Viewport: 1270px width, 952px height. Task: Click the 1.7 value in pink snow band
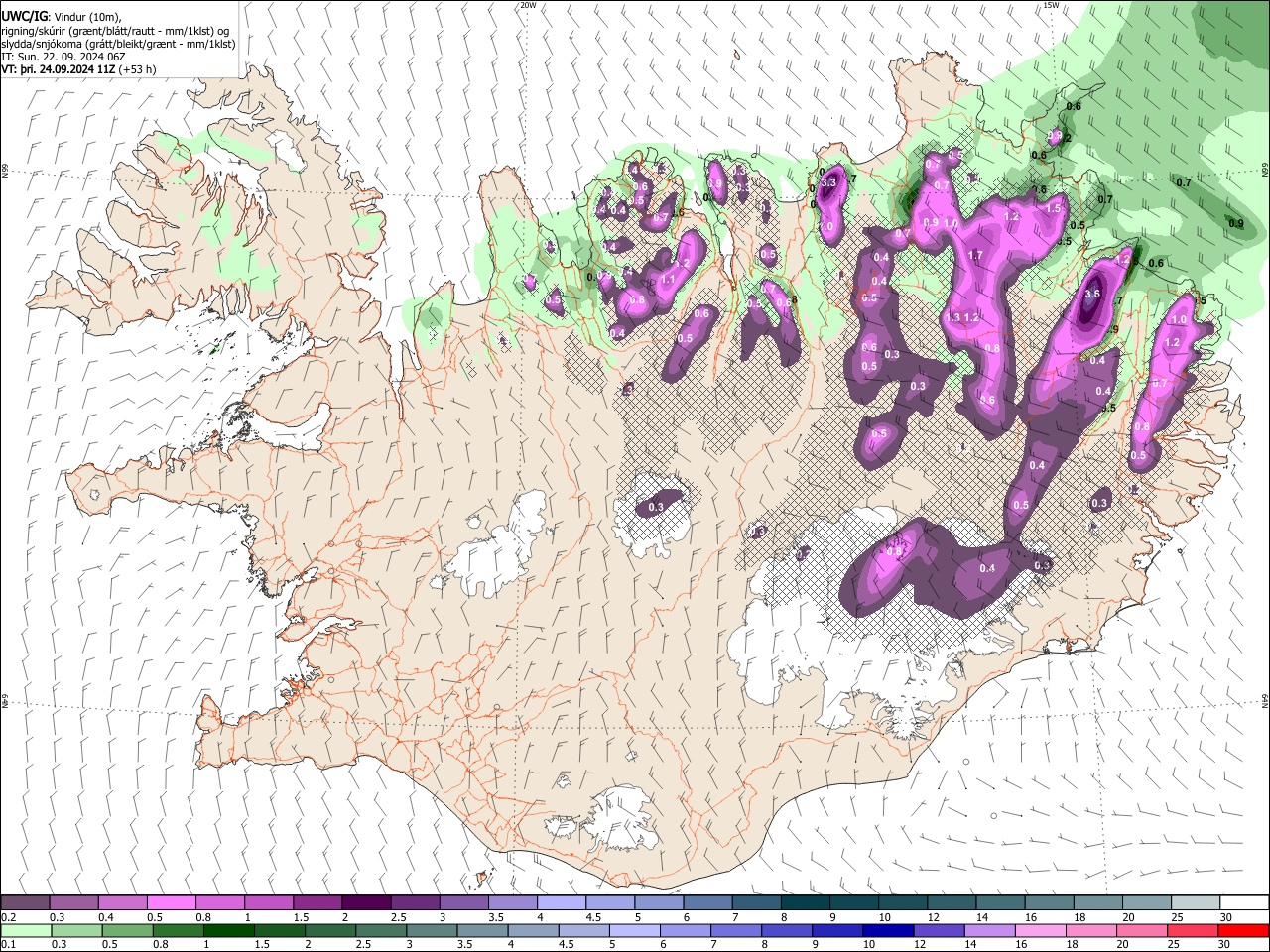(x=975, y=255)
